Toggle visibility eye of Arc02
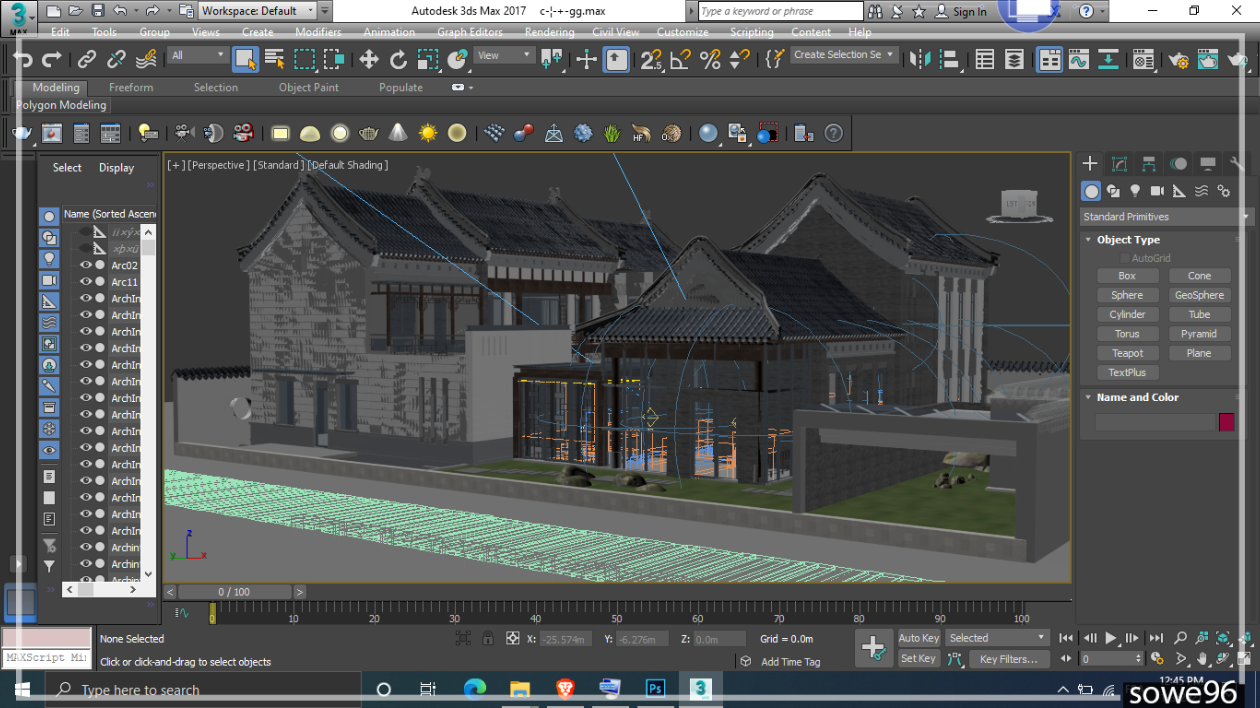 coord(86,265)
